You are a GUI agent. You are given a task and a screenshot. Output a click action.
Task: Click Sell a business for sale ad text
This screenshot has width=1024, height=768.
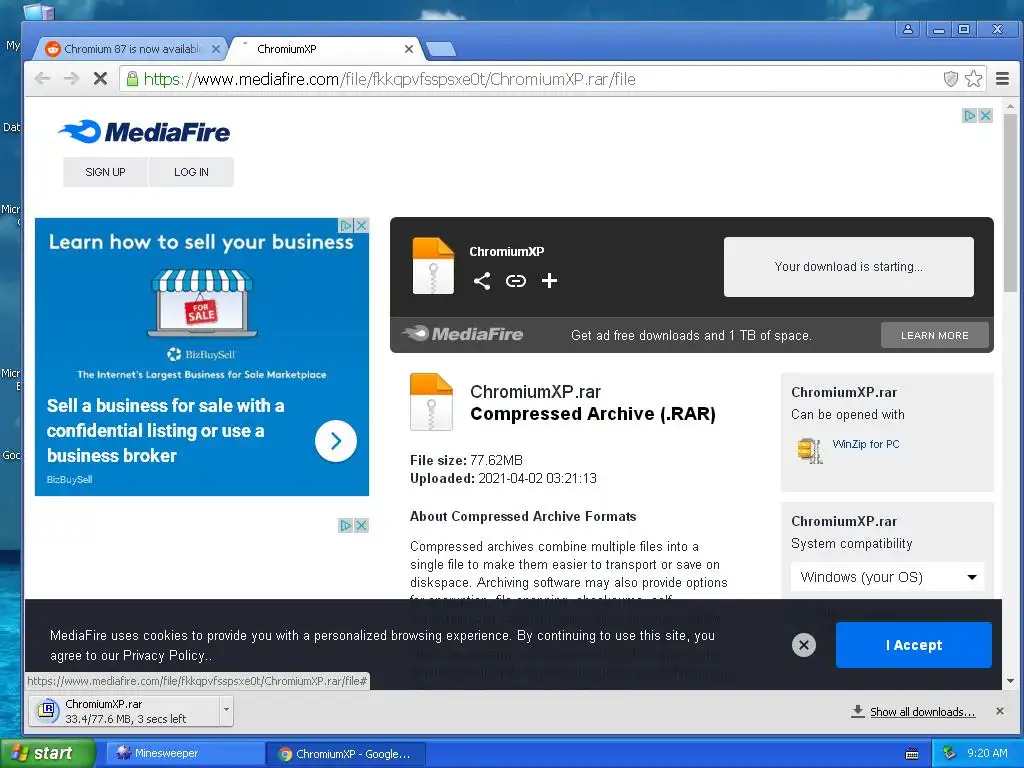point(165,430)
